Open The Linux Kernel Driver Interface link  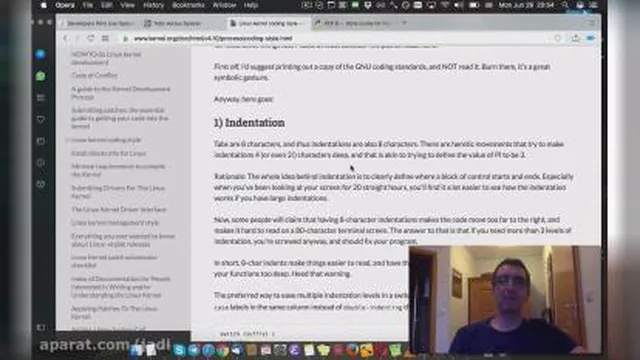click(x=119, y=209)
